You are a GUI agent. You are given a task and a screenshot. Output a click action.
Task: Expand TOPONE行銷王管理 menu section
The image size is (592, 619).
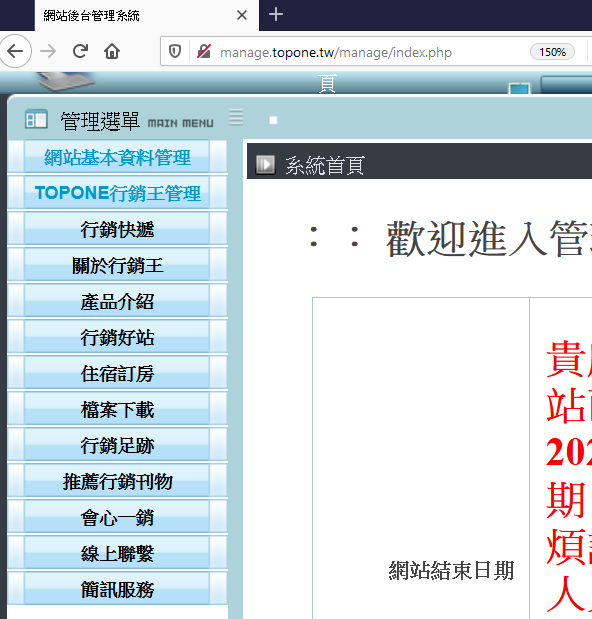point(117,193)
